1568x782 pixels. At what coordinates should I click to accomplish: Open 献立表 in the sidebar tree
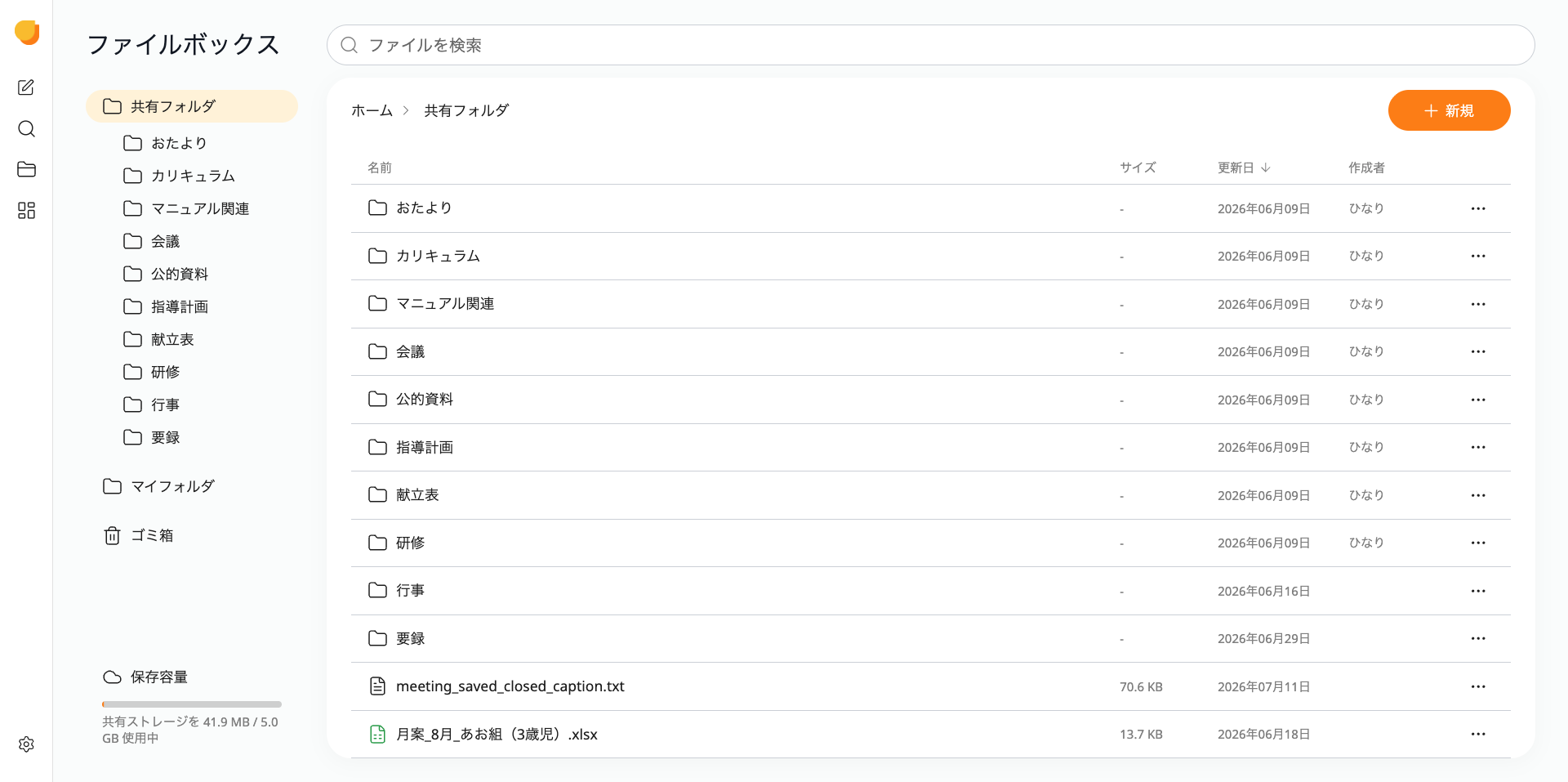pyautogui.click(x=172, y=339)
